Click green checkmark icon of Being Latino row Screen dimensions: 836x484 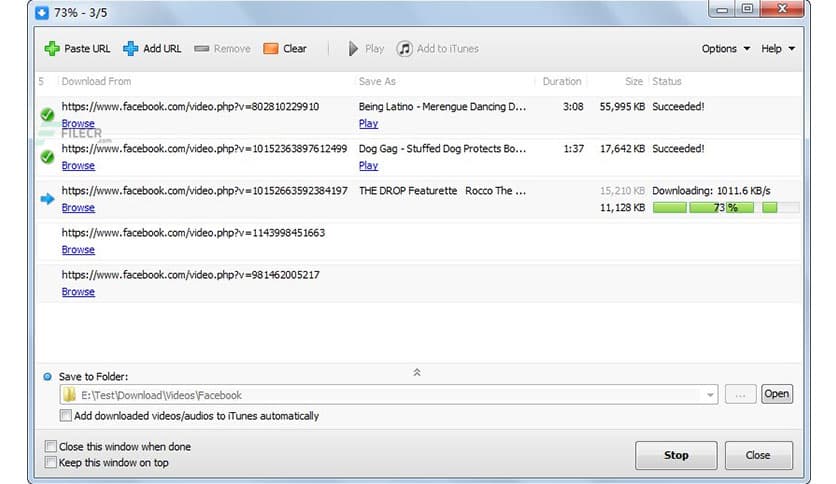point(47,115)
